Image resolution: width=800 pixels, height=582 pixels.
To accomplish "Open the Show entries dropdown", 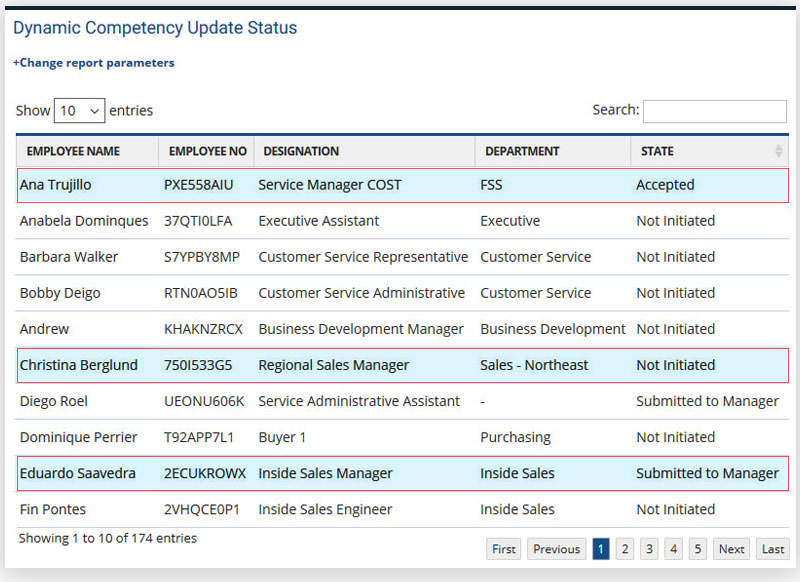I will [79, 111].
